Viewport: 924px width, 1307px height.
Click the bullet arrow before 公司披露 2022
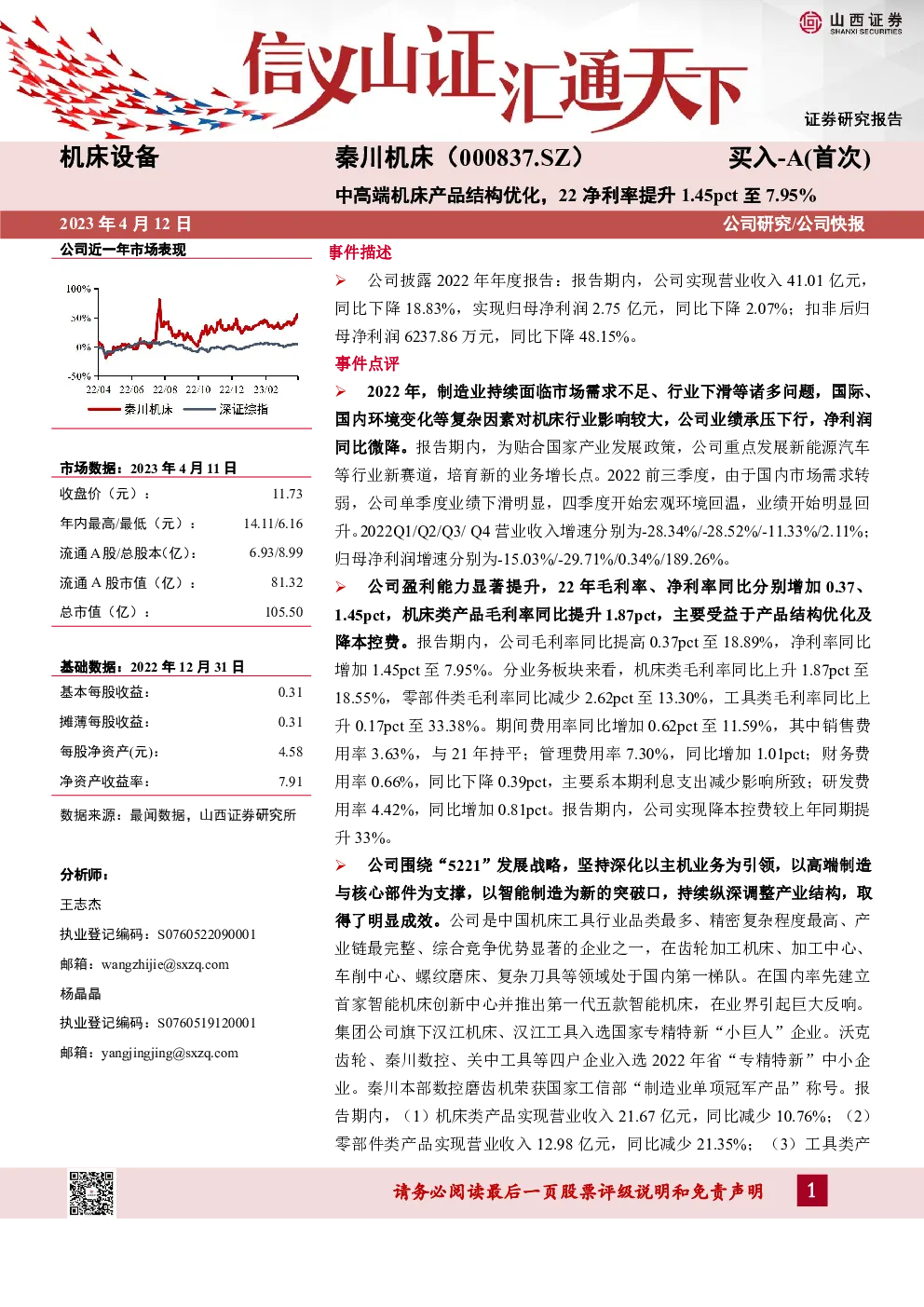point(342,280)
